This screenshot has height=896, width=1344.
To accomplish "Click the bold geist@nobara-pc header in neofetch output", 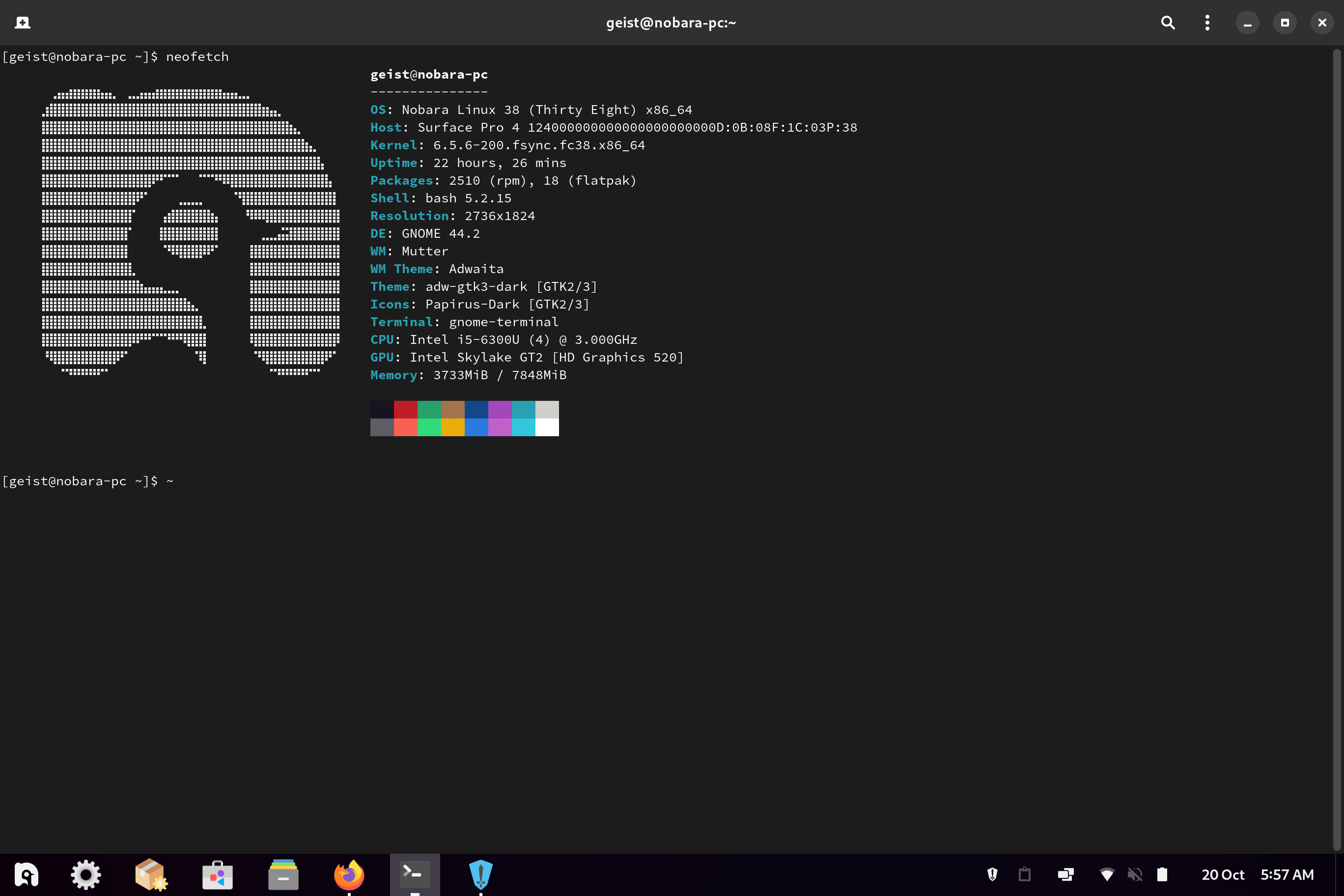I will pyautogui.click(x=429, y=74).
